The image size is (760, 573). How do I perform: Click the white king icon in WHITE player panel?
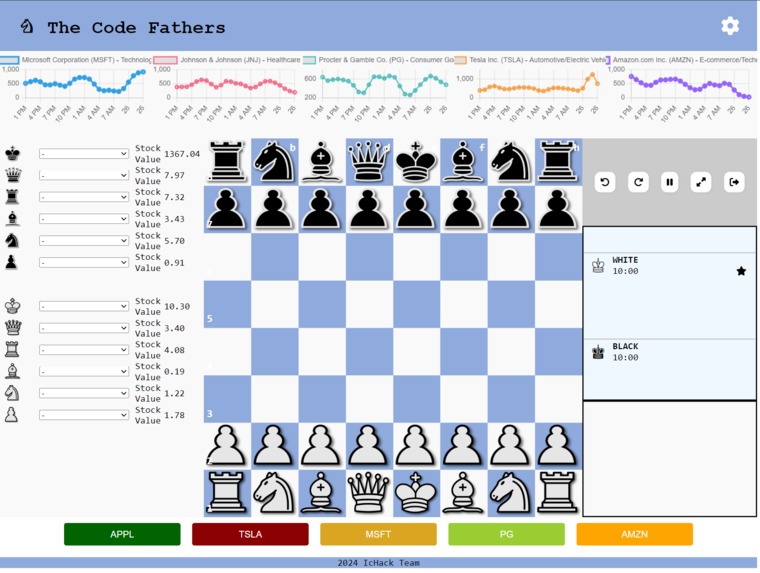(x=598, y=266)
